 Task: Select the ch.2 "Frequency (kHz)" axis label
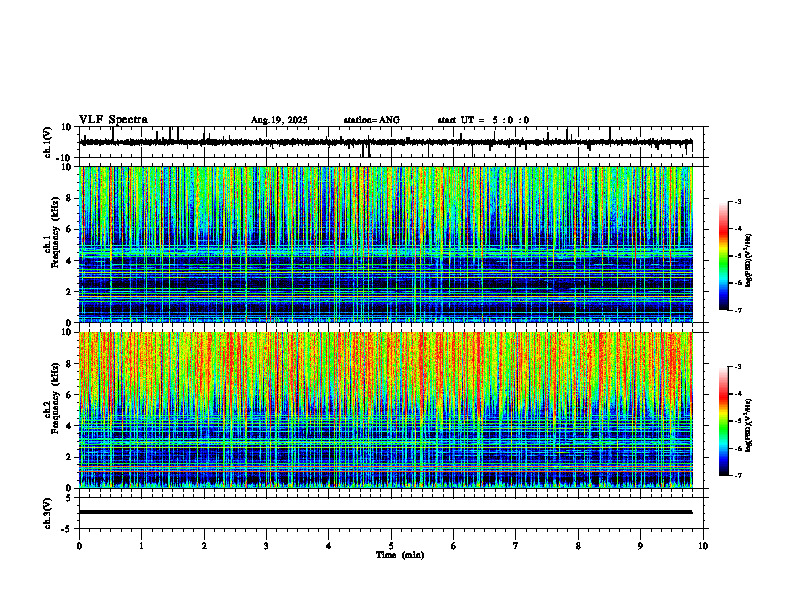coord(54,398)
